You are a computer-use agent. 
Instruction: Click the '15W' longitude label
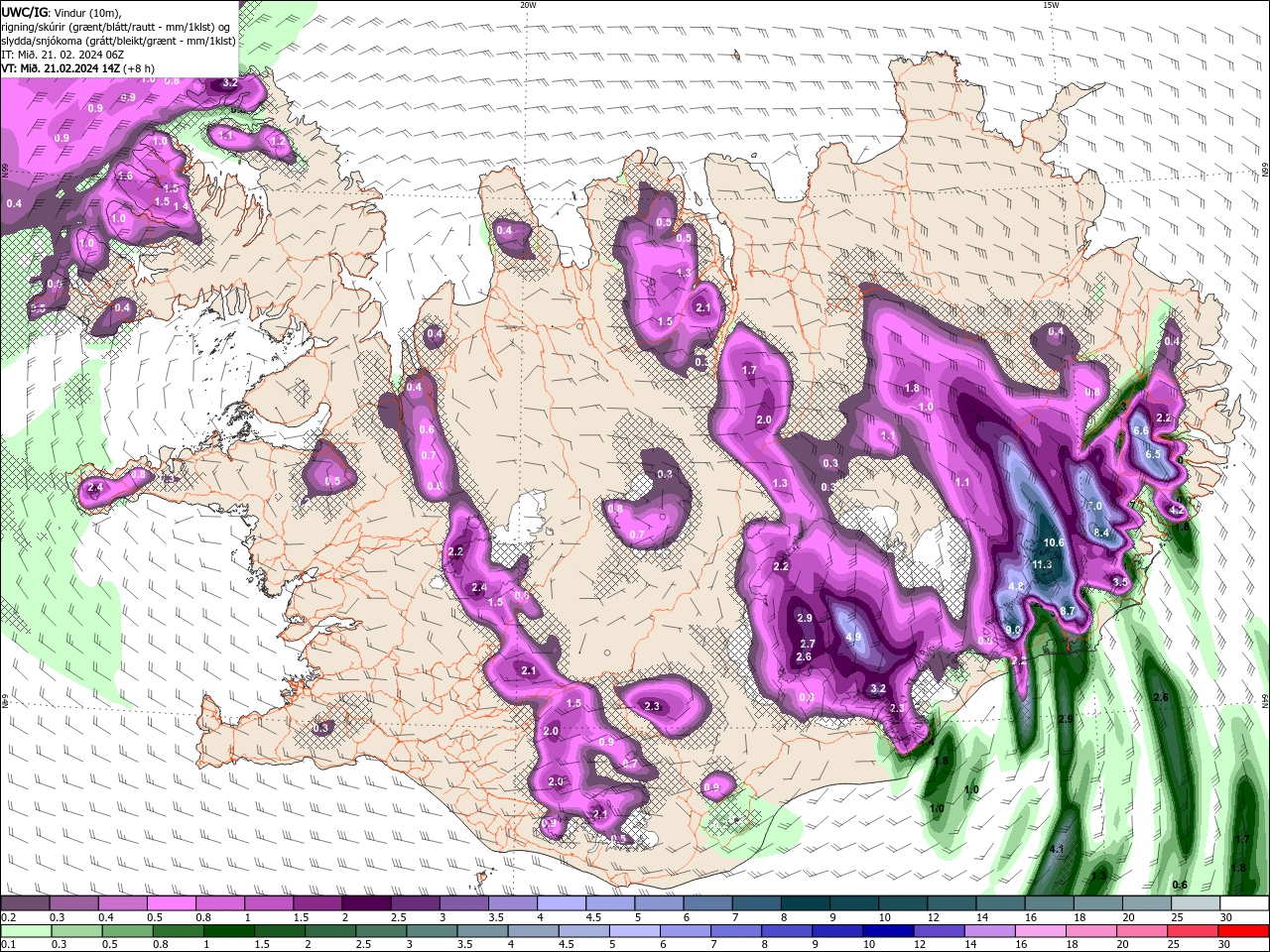[1051, 5]
